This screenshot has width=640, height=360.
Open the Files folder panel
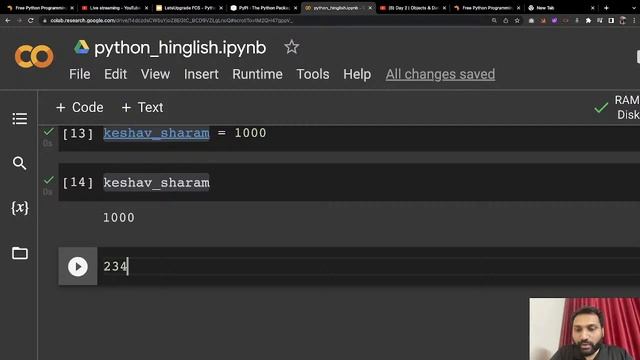click(20, 253)
